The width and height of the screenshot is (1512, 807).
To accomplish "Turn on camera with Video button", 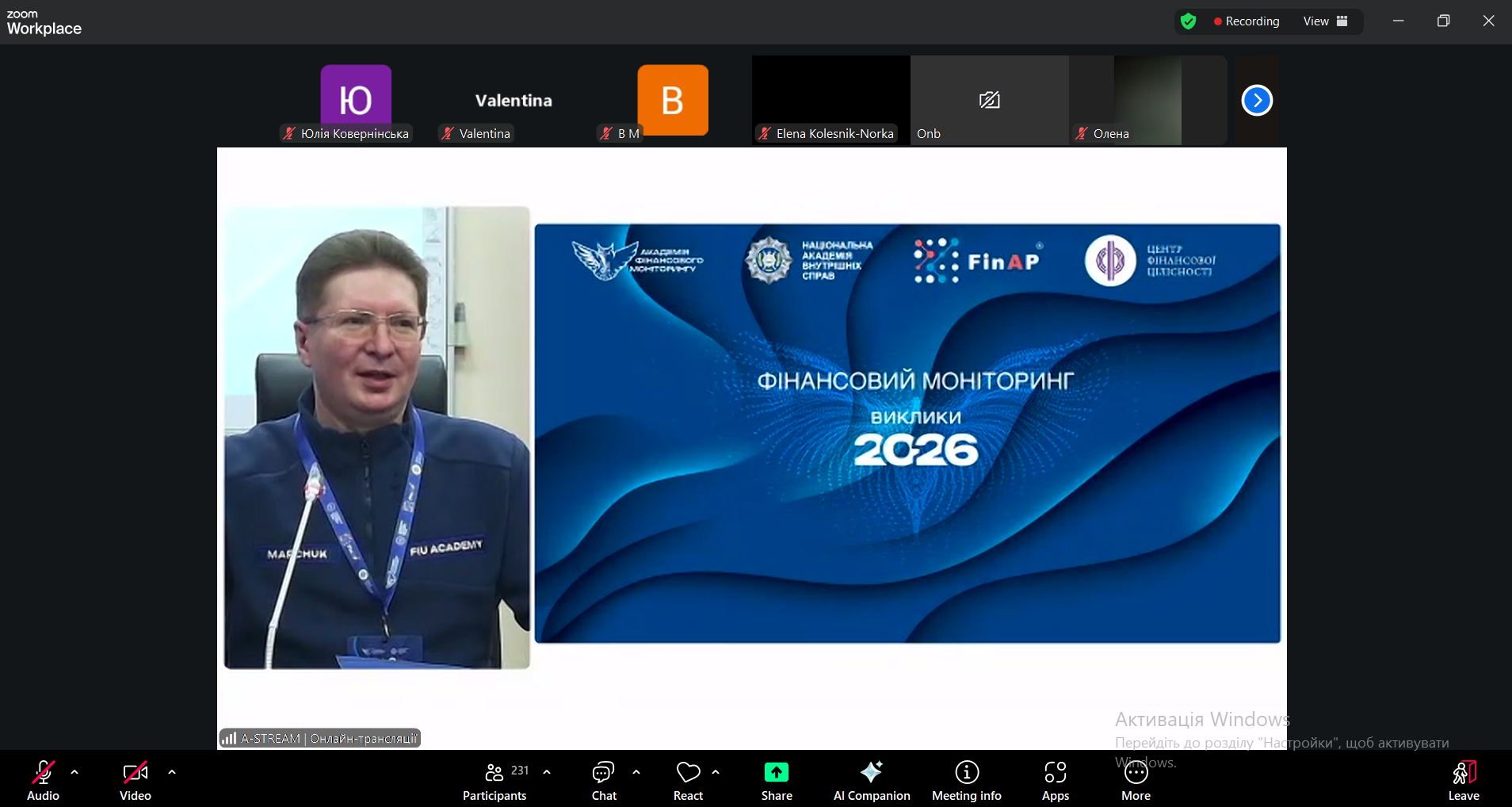I will (x=135, y=781).
